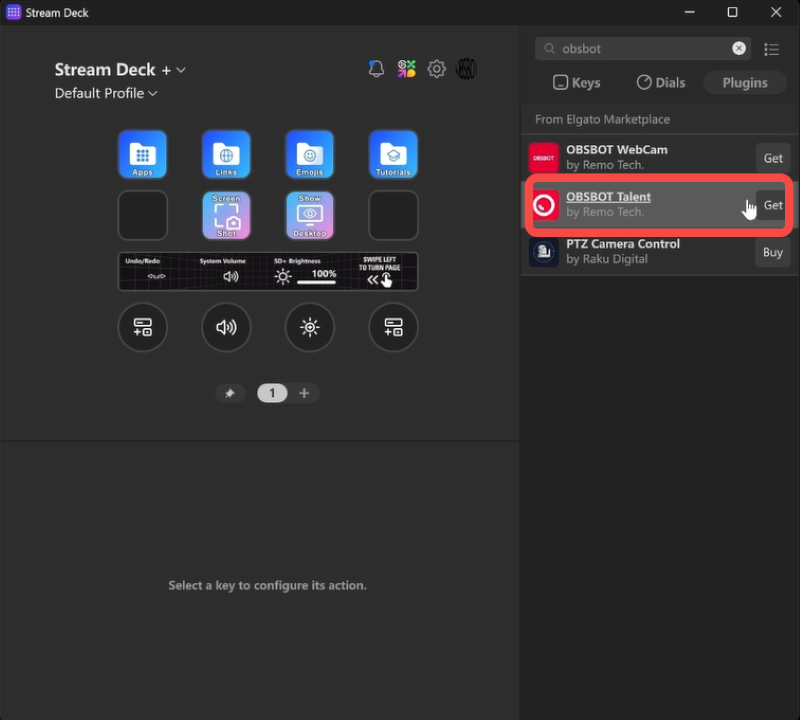Select the first dial under Undo/Redo
Viewport: 800px width, 720px height.
pyautogui.click(x=142, y=327)
